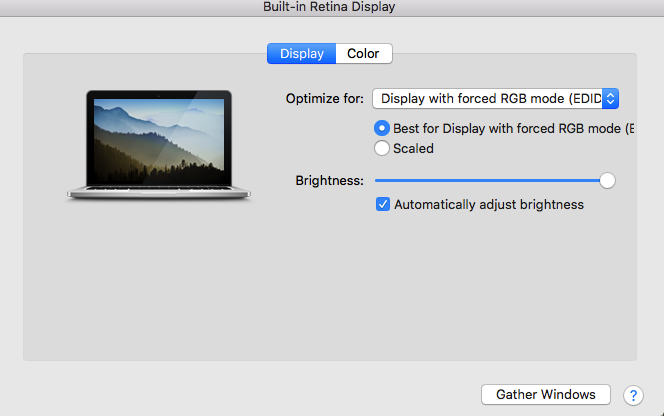Open the Optimize for popup menu
The width and height of the screenshot is (664, 416).
495,99
